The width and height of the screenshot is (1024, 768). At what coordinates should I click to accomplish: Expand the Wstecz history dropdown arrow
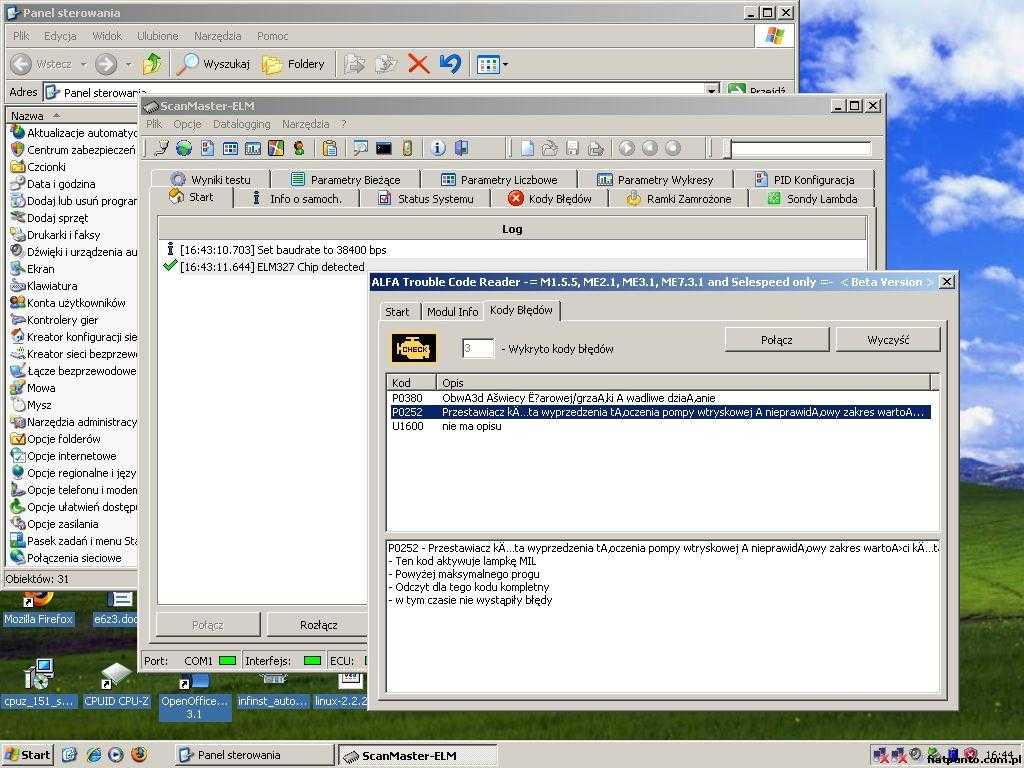pyautogui.click(x=84, y=64)
